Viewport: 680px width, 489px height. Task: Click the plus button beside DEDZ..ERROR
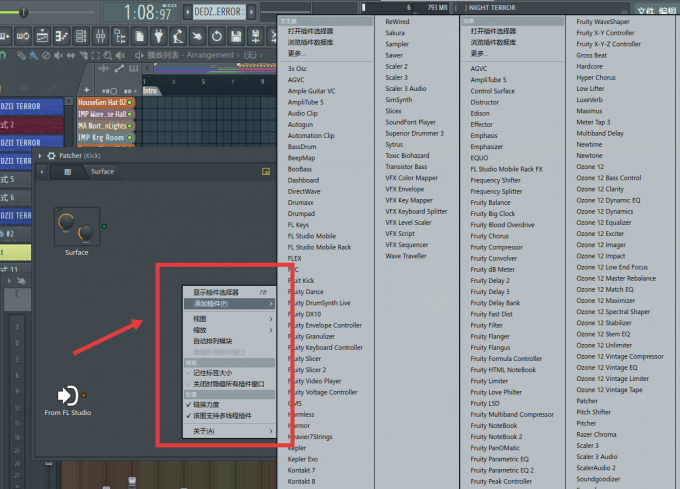[x=251, y=12]
